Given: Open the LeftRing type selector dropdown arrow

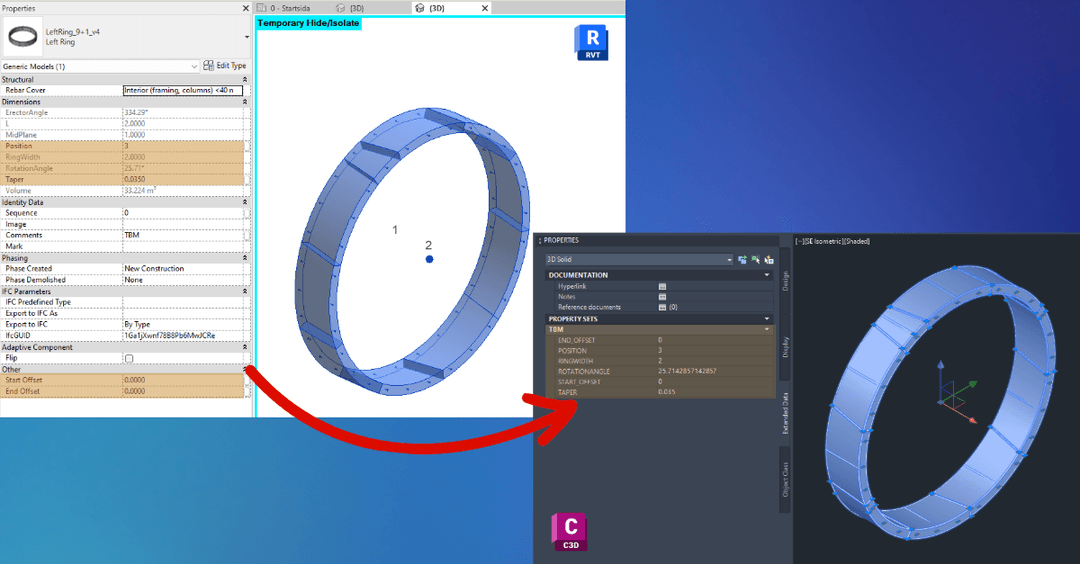Looking at the screenshot, I should (246, 38).
